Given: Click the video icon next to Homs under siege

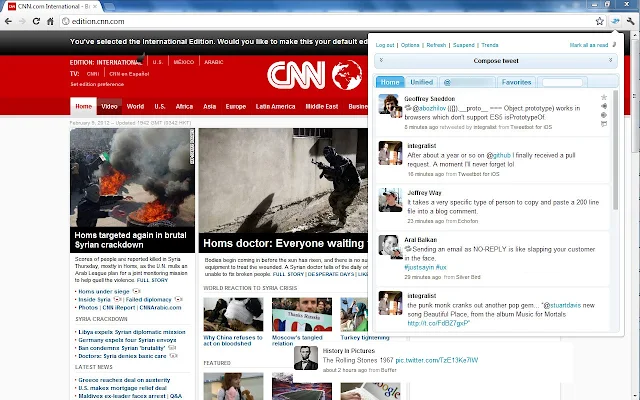Looking at the screenshot, I should pyautogui.click(x=136, y=291).
